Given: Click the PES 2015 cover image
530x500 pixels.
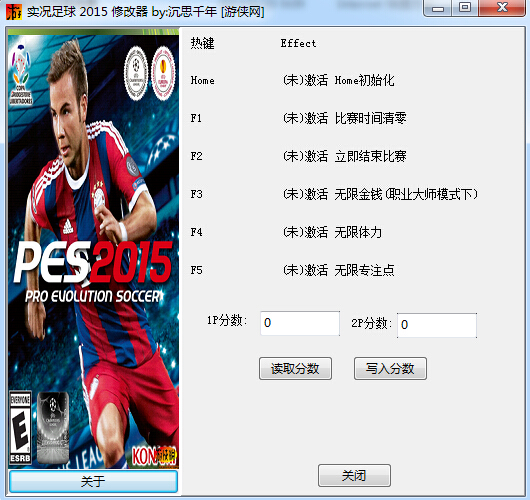Looking at the screenshot, I should [x=93, y=248].
